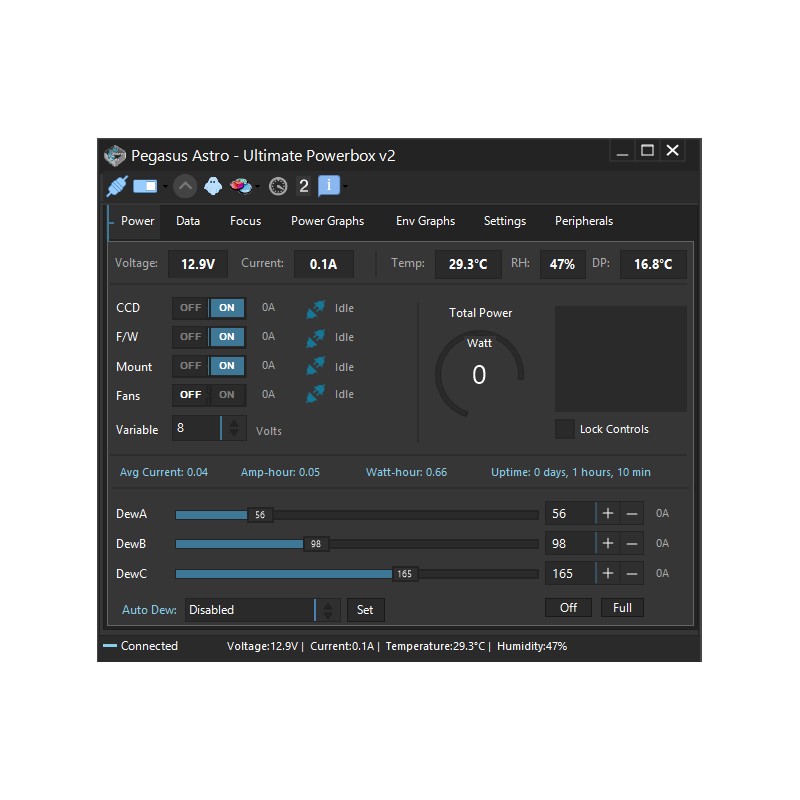800x800 pixels.
Task: Open dropdown arrow beside the switch icon
Action: [165, 187]
